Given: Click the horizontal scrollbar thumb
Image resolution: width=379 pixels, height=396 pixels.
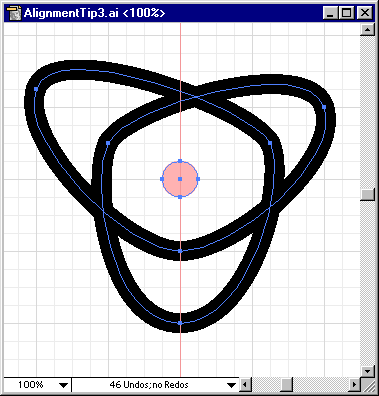Looking at the screenshot, I should (x=286, y=385).
